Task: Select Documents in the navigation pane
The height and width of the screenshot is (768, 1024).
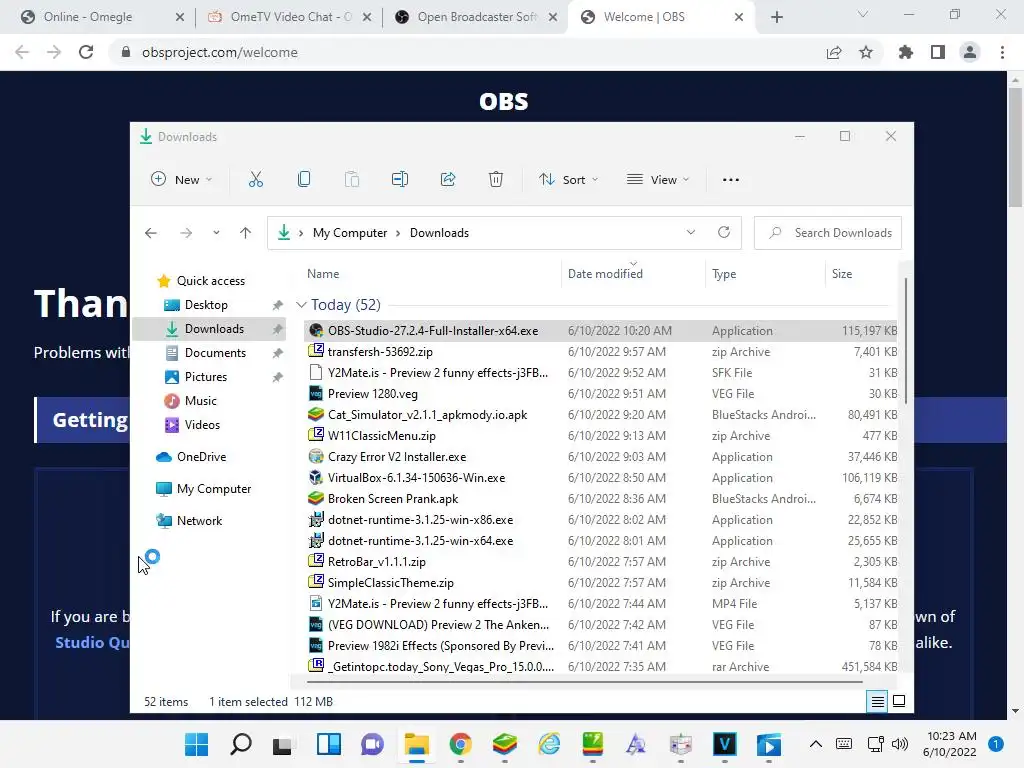Action: pyautogui.click(x=215, y=353)
